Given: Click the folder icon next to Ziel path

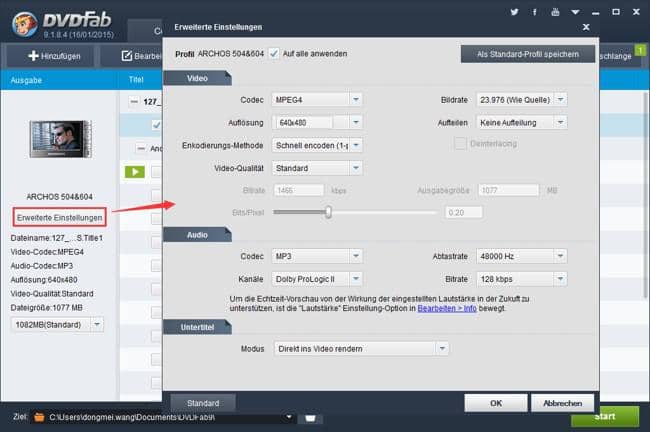Looking at the screenshot, I should point(39,417).
